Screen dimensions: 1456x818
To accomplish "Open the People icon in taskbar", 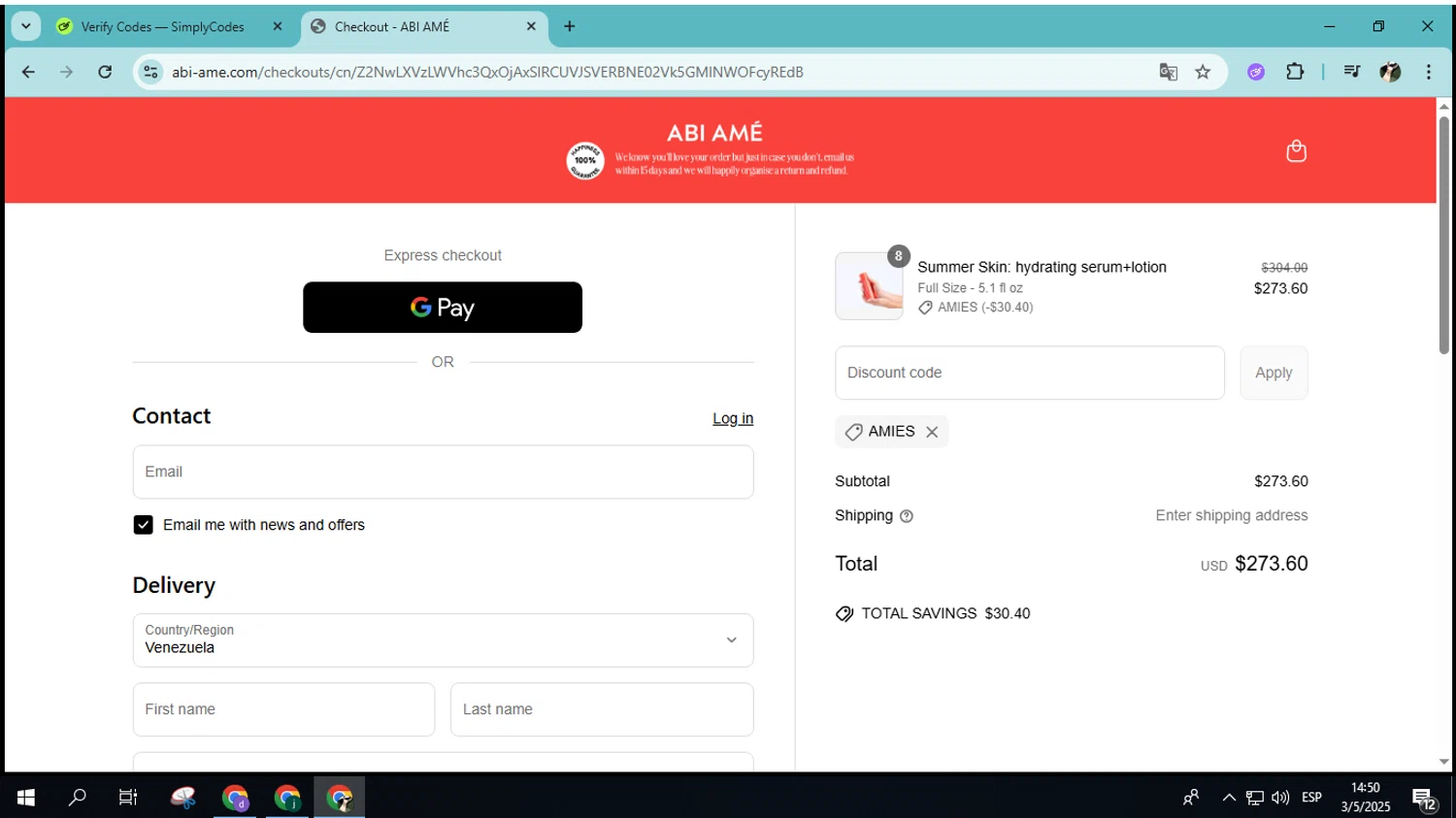I will point(1191,798).
